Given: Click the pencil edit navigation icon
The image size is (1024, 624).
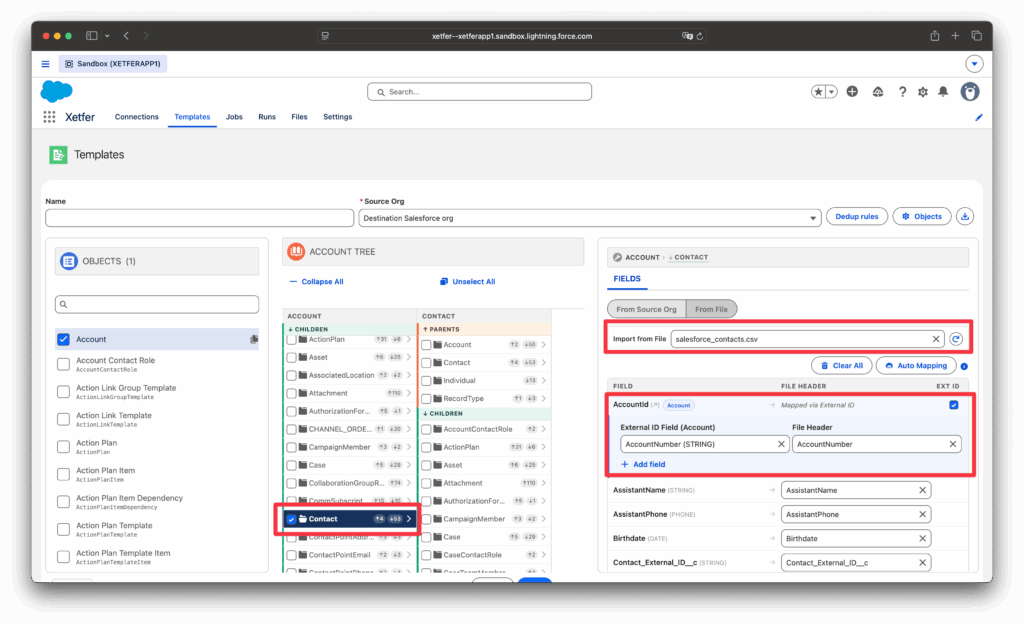Looking at the screenshot, I should coord(978,117).
